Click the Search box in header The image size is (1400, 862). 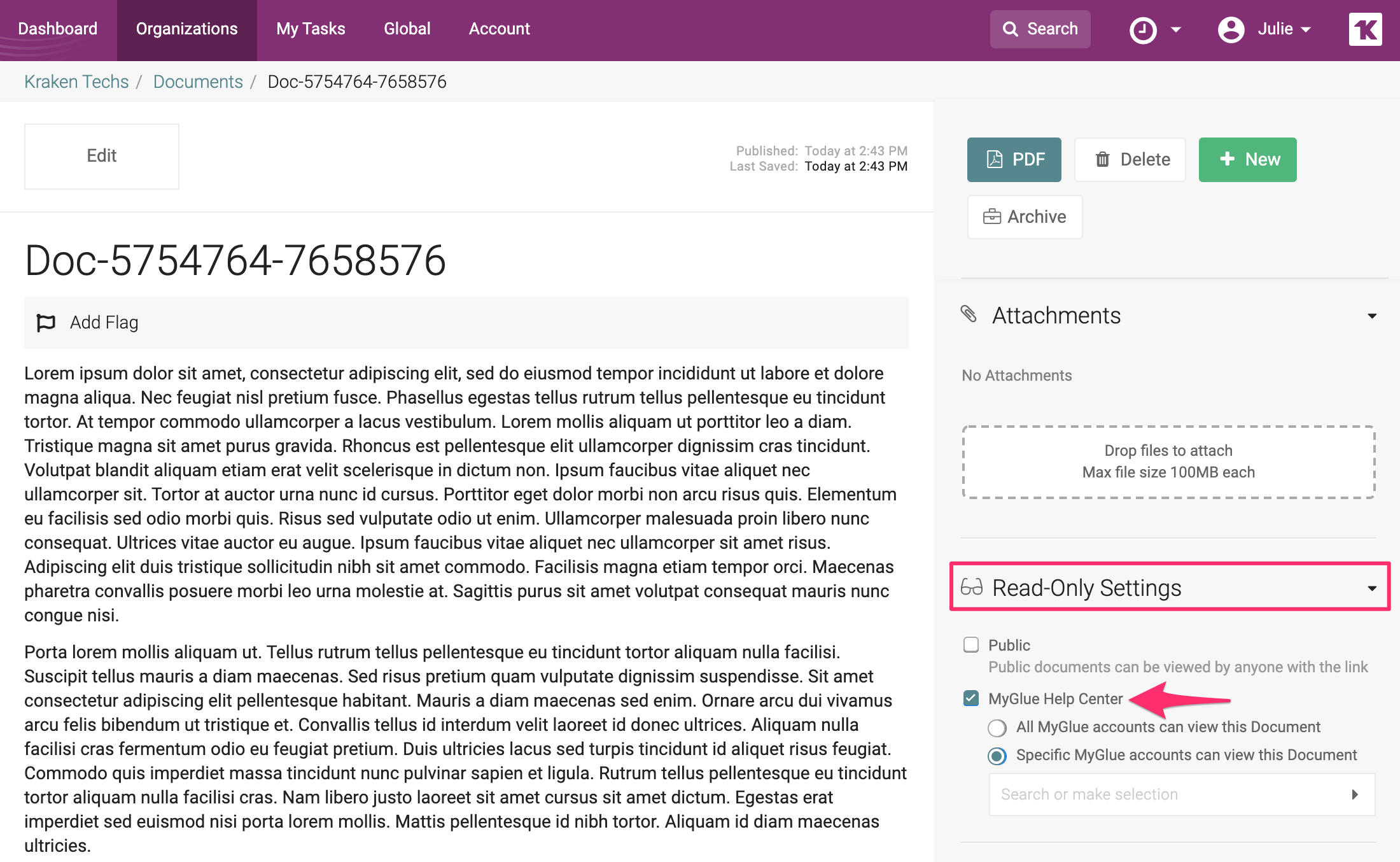coord(1040,29)
